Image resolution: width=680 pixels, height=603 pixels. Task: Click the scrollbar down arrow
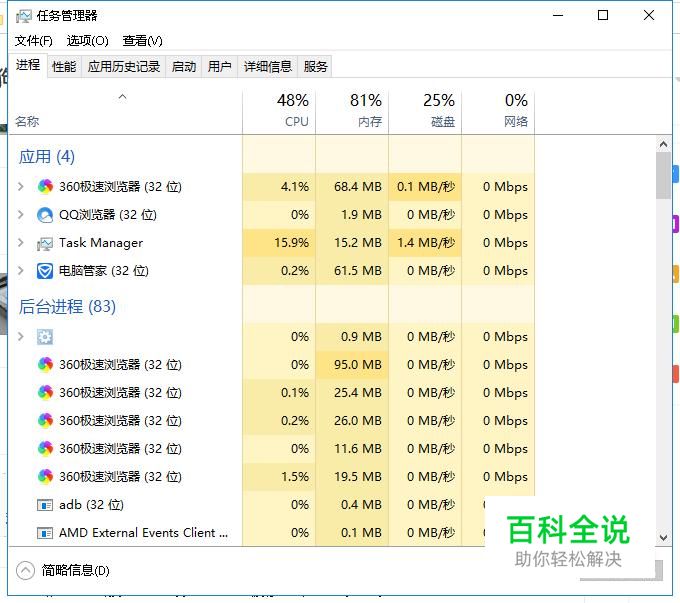[x=663, y=537]
